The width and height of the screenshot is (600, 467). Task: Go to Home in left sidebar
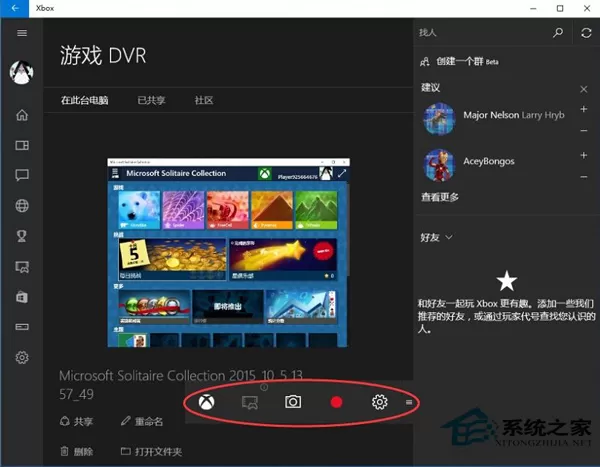[22, 115]
